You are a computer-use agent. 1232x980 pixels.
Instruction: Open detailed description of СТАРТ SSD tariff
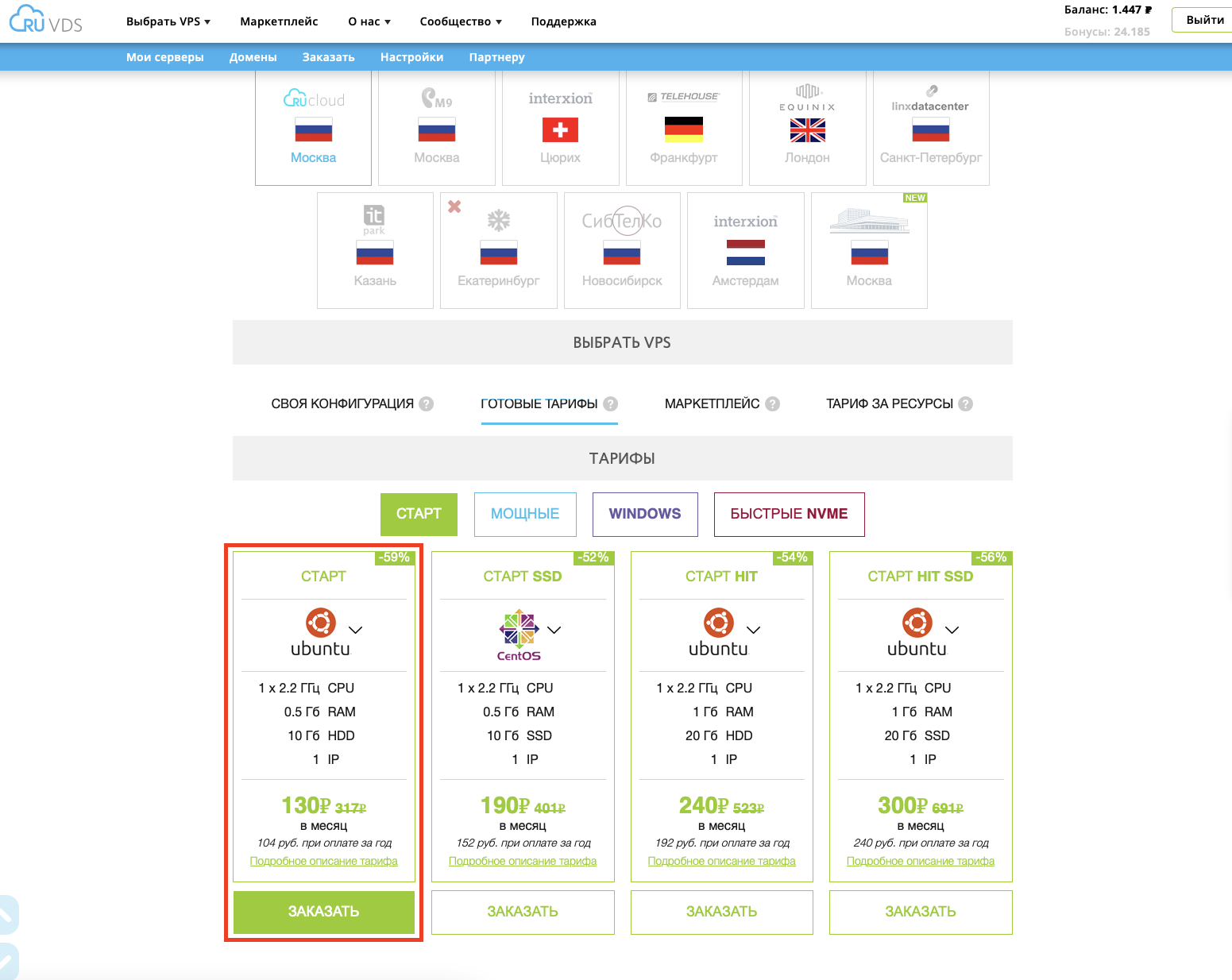pos(523,861)
